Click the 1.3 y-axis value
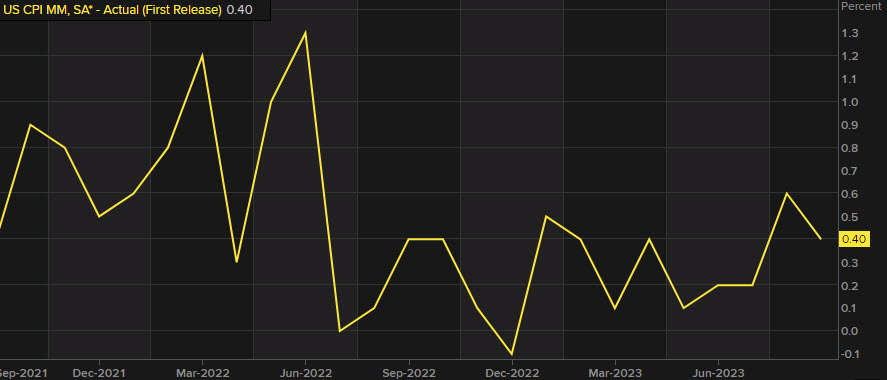Screen dimensions: 887x380 (x=850, y=33)
